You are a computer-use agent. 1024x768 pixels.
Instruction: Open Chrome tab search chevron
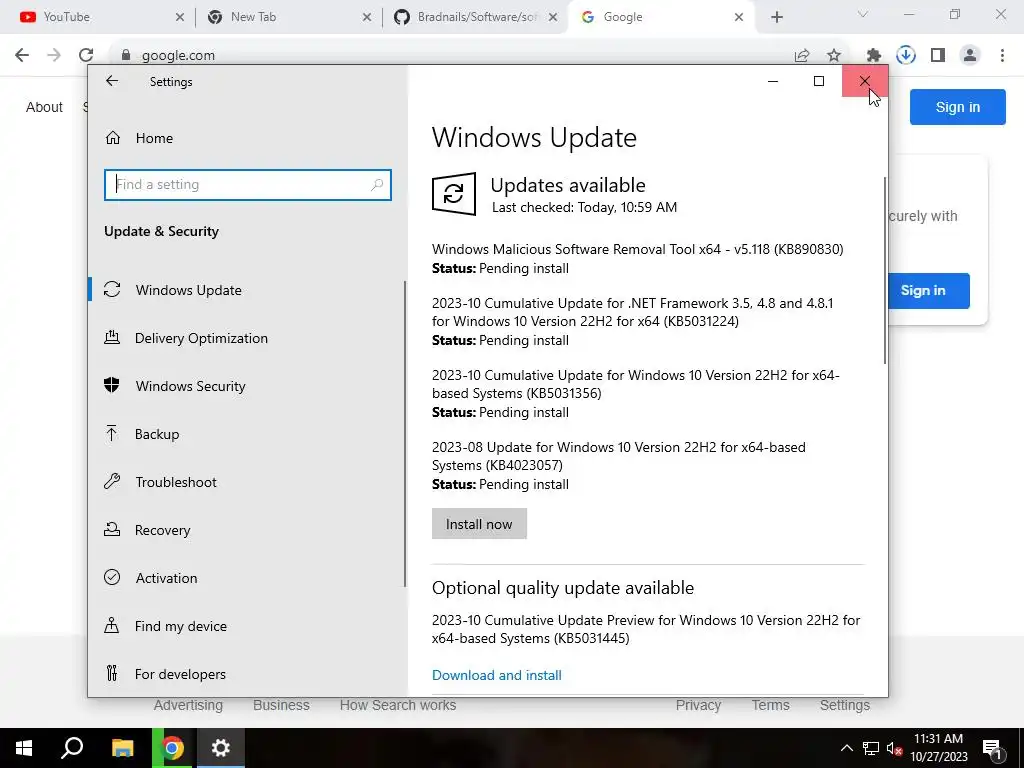click(x=863, y=14)
